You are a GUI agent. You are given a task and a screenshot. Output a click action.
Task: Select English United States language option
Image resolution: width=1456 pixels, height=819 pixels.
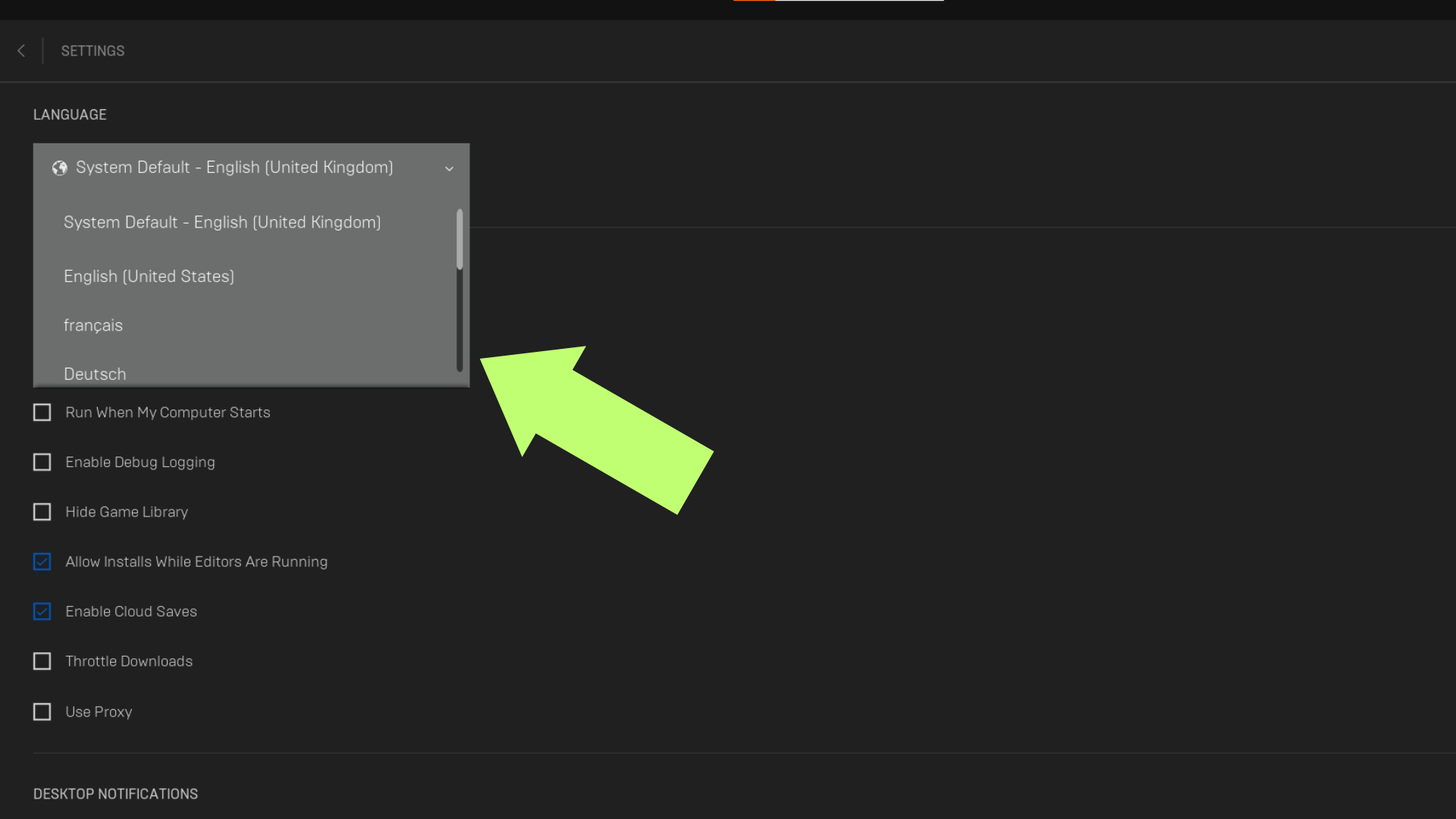(x=149, y=275)
